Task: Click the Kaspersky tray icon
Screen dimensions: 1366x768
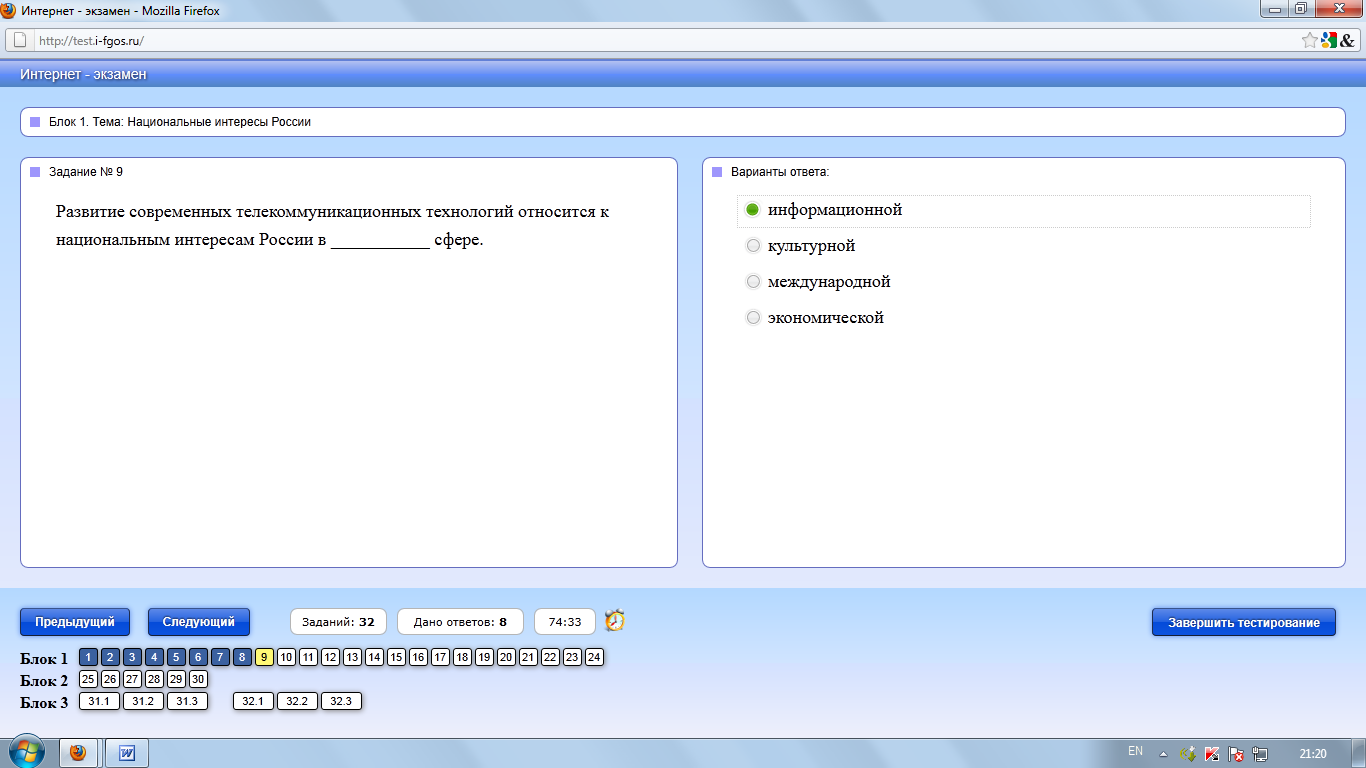Action: pos(1211,754)
